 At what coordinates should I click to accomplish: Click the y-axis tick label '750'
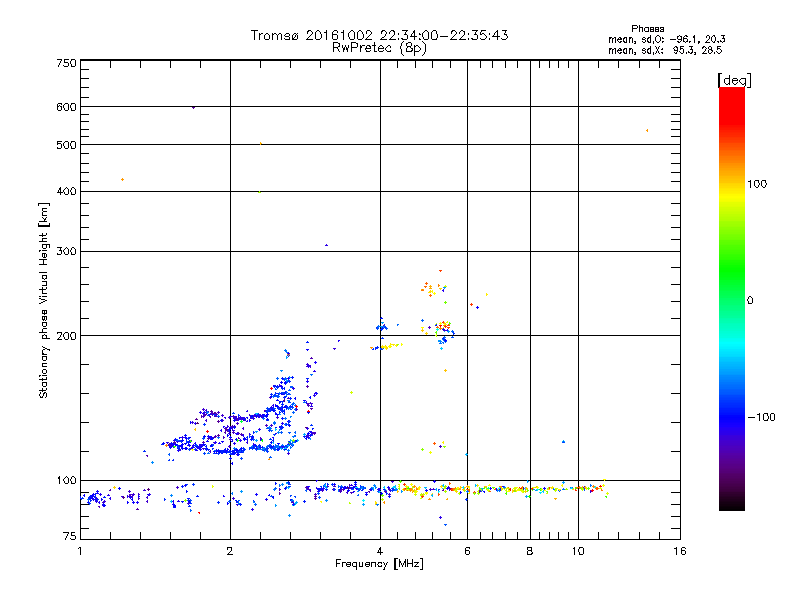pyautogui.click(x=66, y=63)
